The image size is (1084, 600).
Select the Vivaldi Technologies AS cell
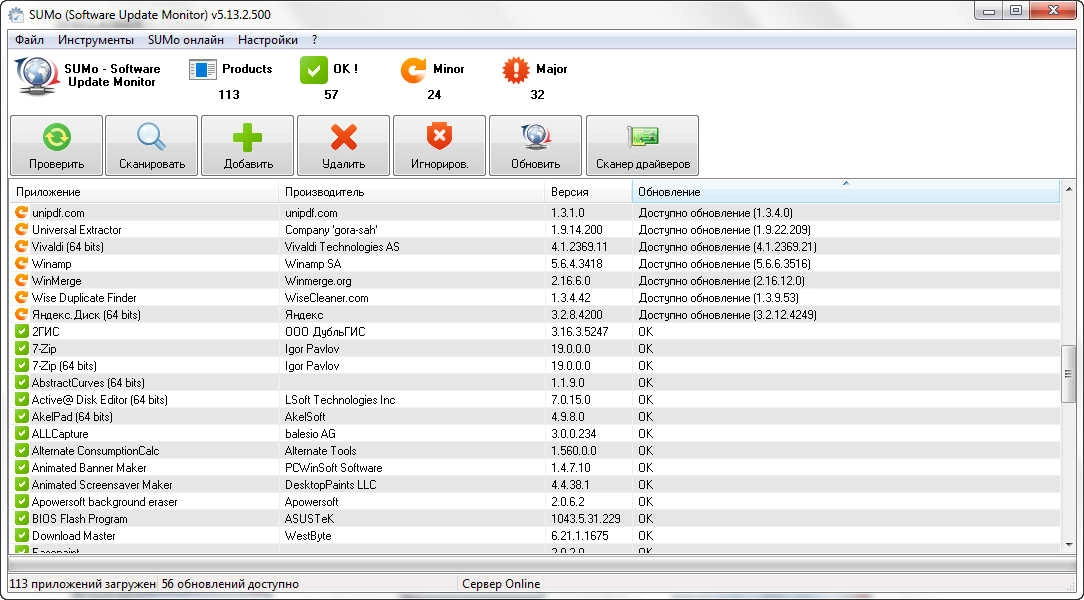coord(342,246)
